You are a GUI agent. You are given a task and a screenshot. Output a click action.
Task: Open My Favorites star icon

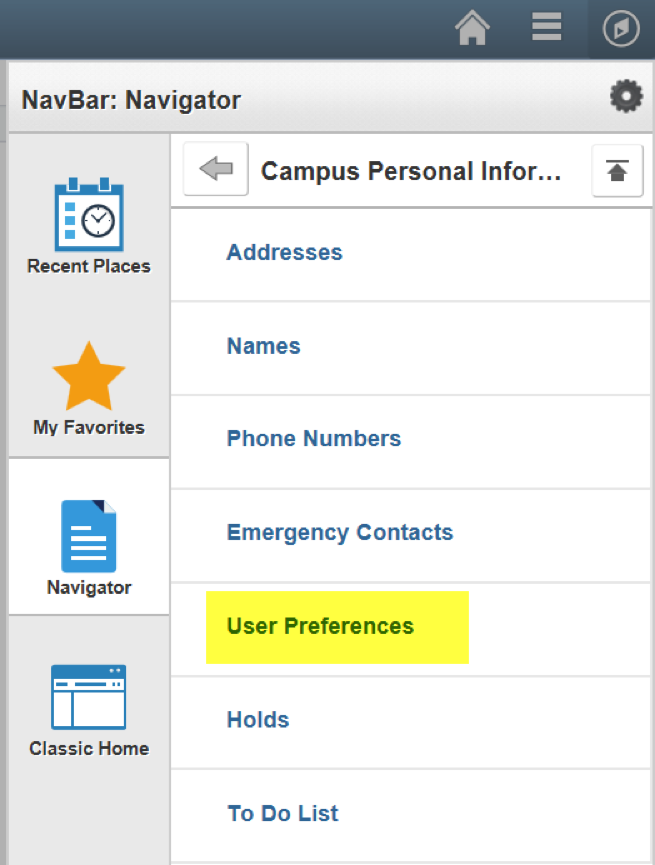point(89,376)
